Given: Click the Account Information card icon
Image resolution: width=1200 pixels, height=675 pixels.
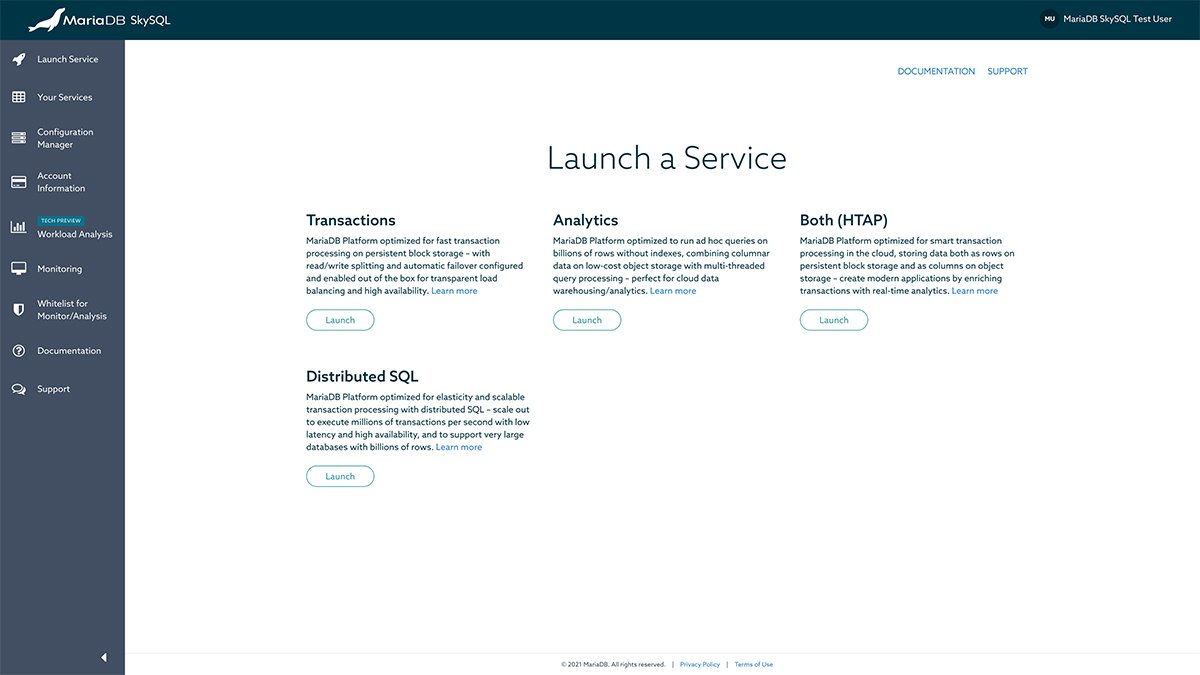Looking at the screenshot, I should tap(18, 182).
